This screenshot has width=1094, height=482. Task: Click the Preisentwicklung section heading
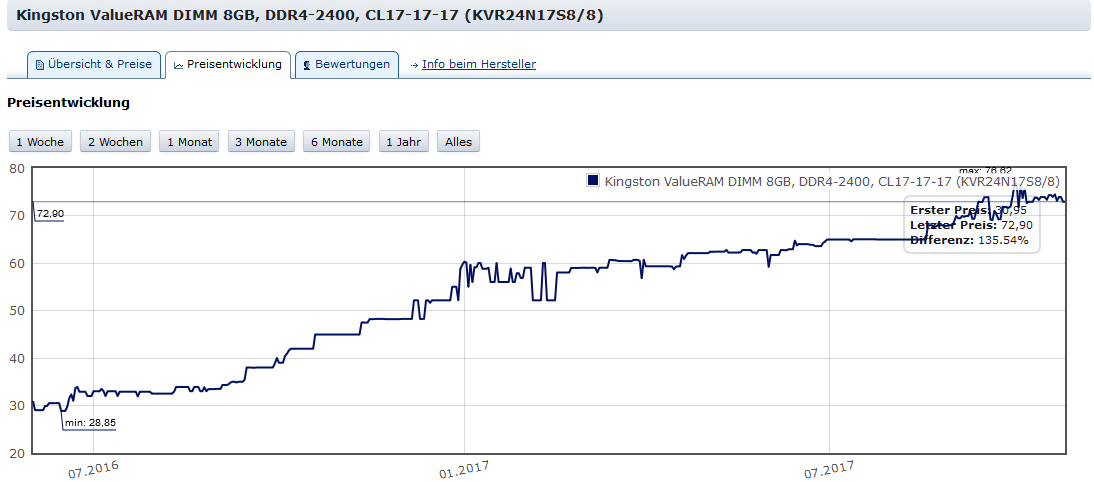[68, 103]
